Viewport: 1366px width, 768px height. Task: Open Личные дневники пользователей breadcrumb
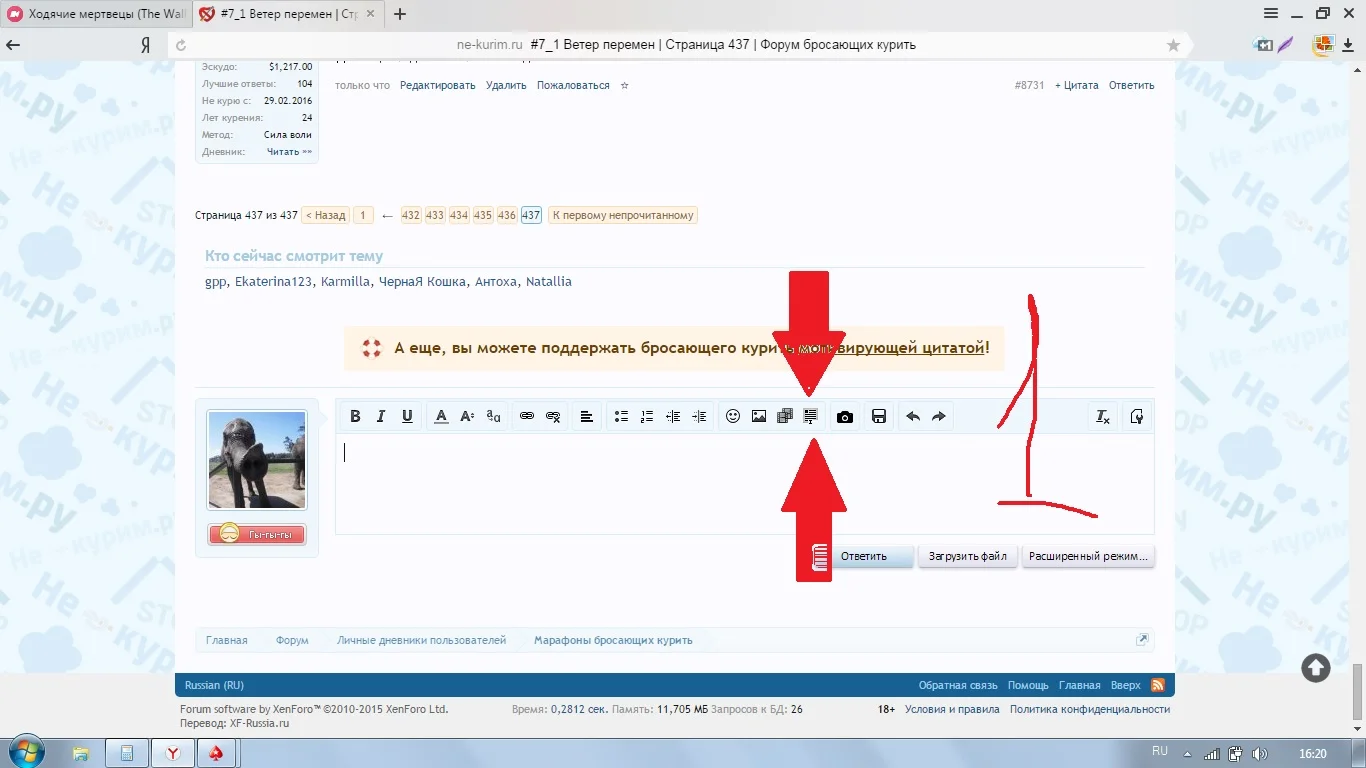click(x=421, y=640)
